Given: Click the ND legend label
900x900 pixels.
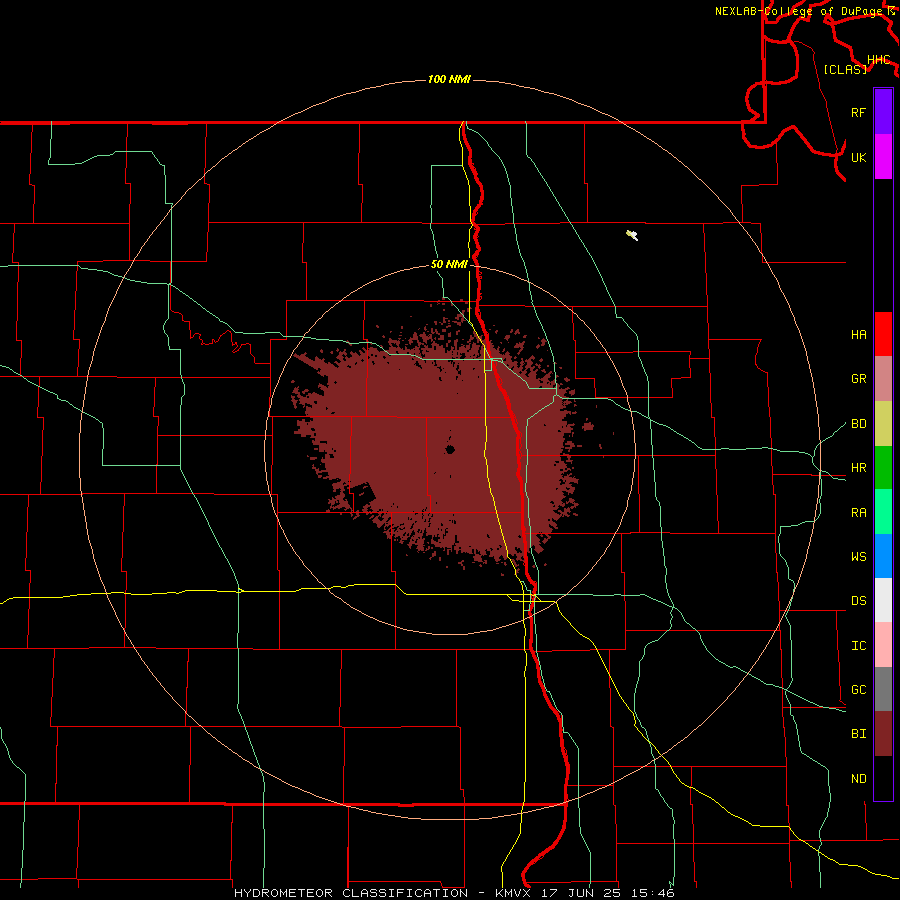Looking at the screenshot, I should click(x=859, y=779).
